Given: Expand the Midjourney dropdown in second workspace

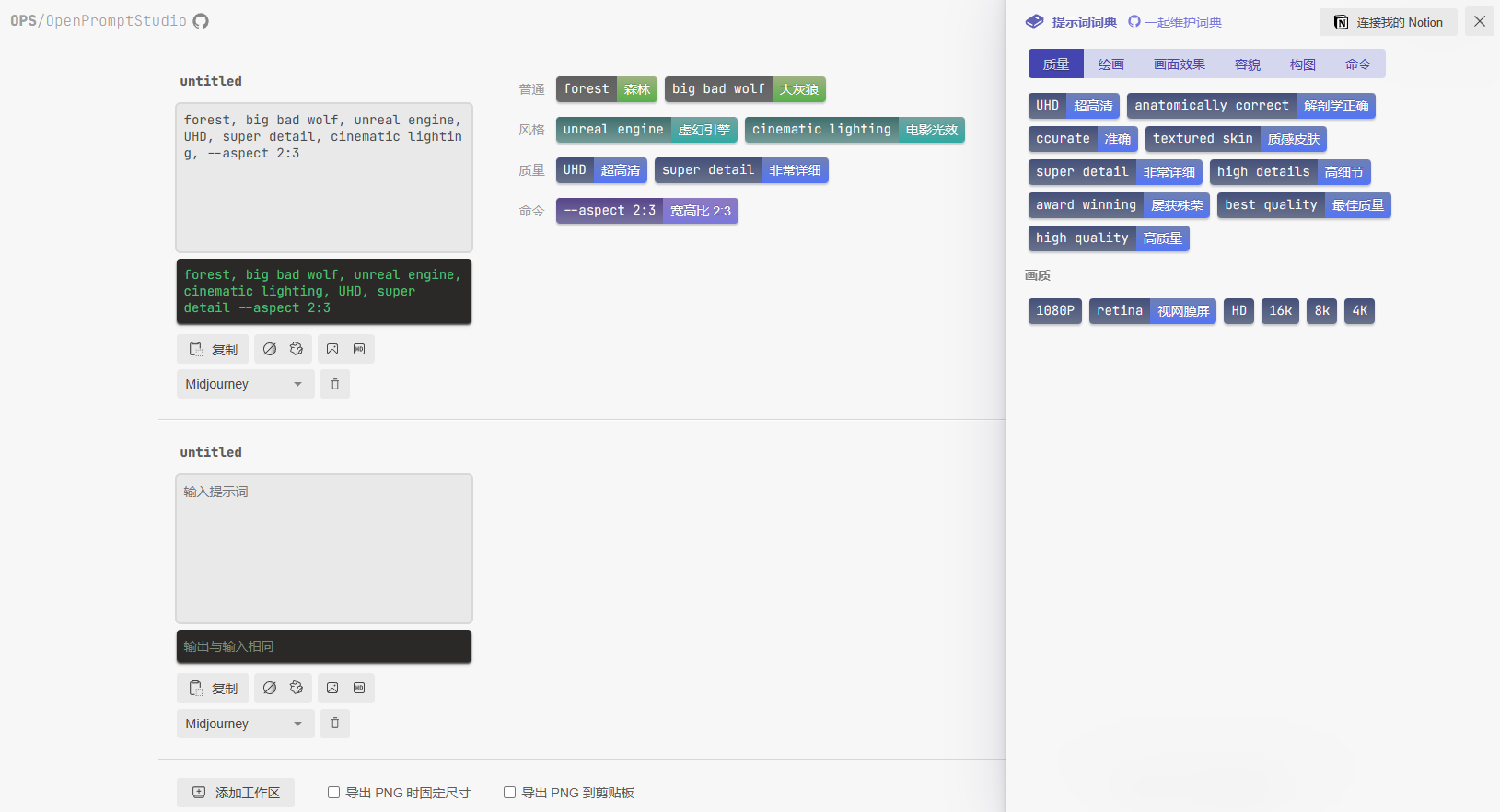Looking at the screenshot, I should 245,724.
